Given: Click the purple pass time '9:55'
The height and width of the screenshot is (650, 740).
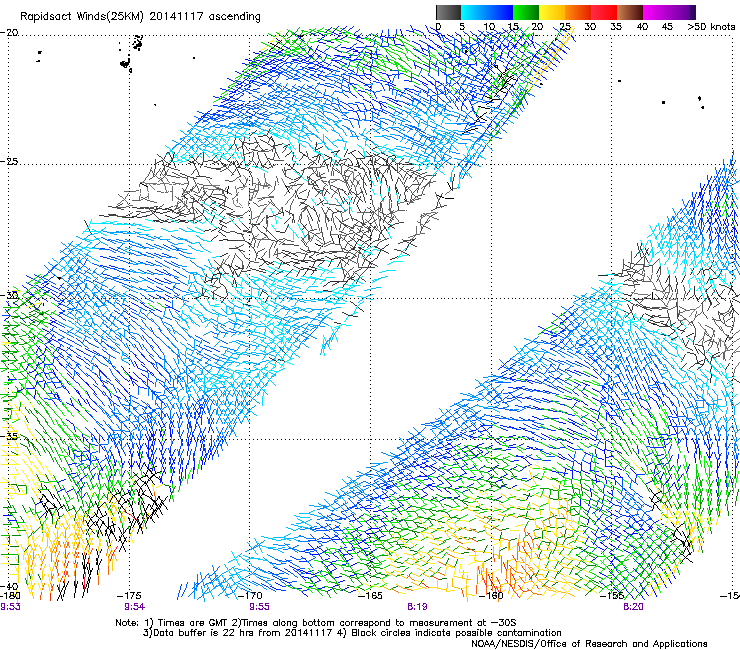Looking at the screenshot, I should pos(260,607).
